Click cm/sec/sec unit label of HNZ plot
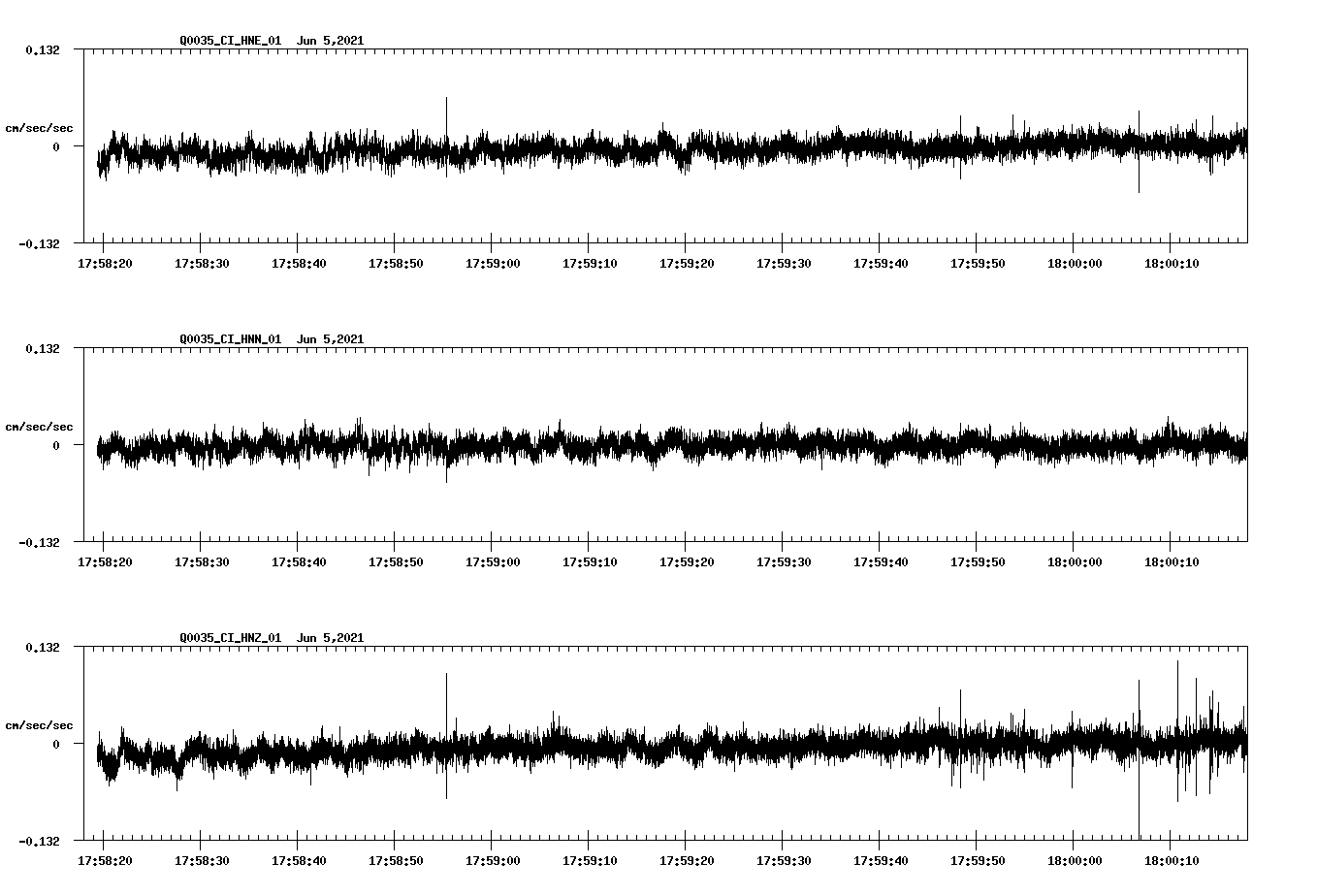Screen dimensions: 1317x896 [x=39, y=725]
